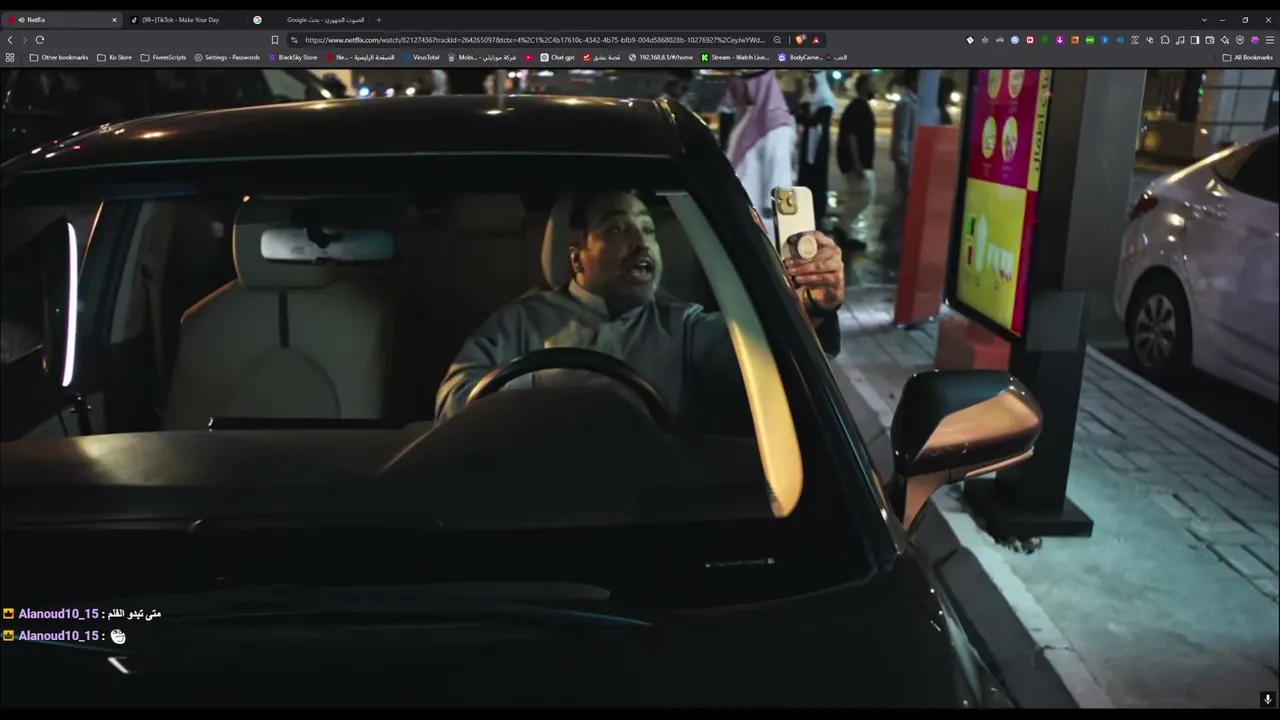Screen dimensions: 1280x720
Task: Open the TikTok - Make Your Day tab
Action: coord(185,20)
